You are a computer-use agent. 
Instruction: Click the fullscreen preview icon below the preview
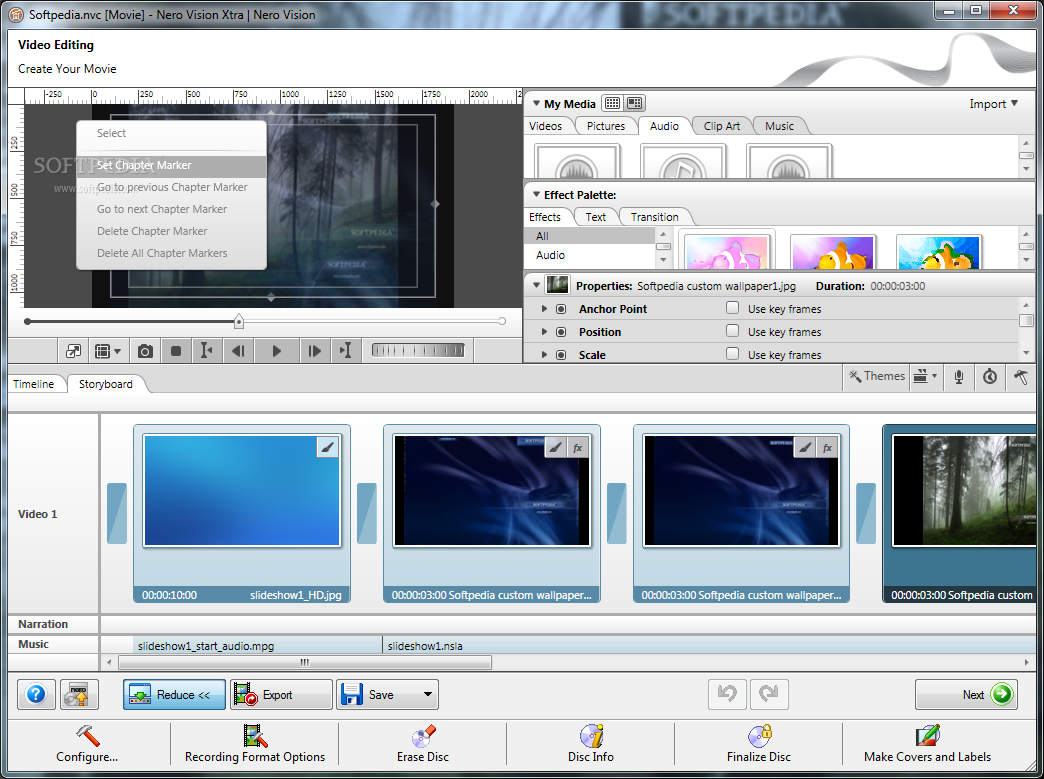pyautogui.click(x=73, y=351)
